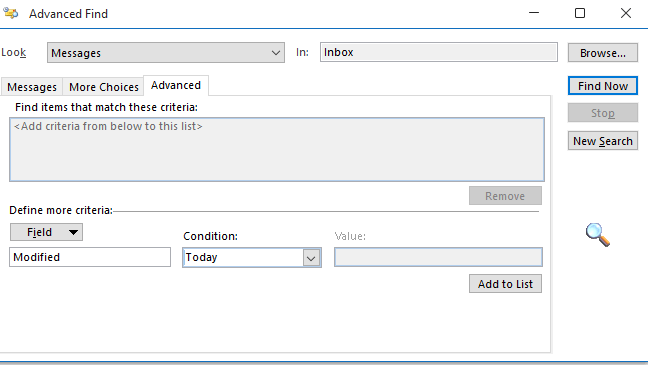Image resolution: width=648 pixels, height=365 pixels.
Task: Click inside the criteria list box
Action: click(277, 149)
